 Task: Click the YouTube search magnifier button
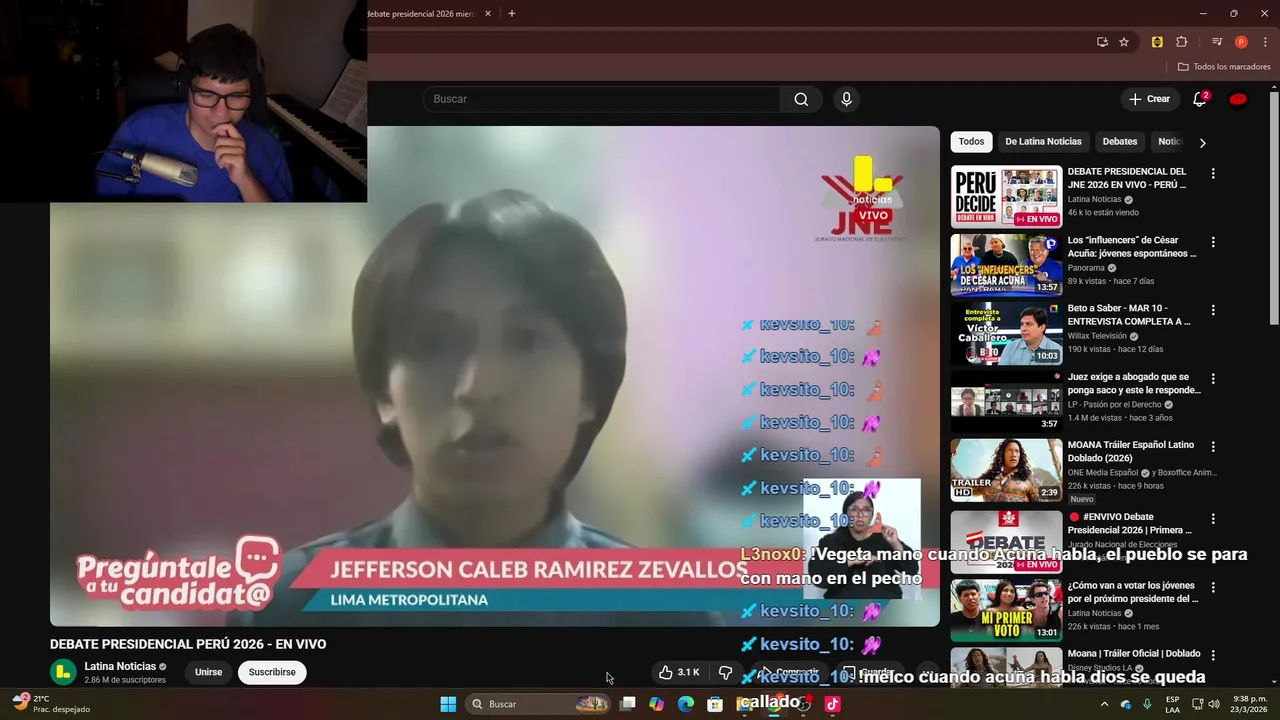pyautogui.click(x=801, y=99)
